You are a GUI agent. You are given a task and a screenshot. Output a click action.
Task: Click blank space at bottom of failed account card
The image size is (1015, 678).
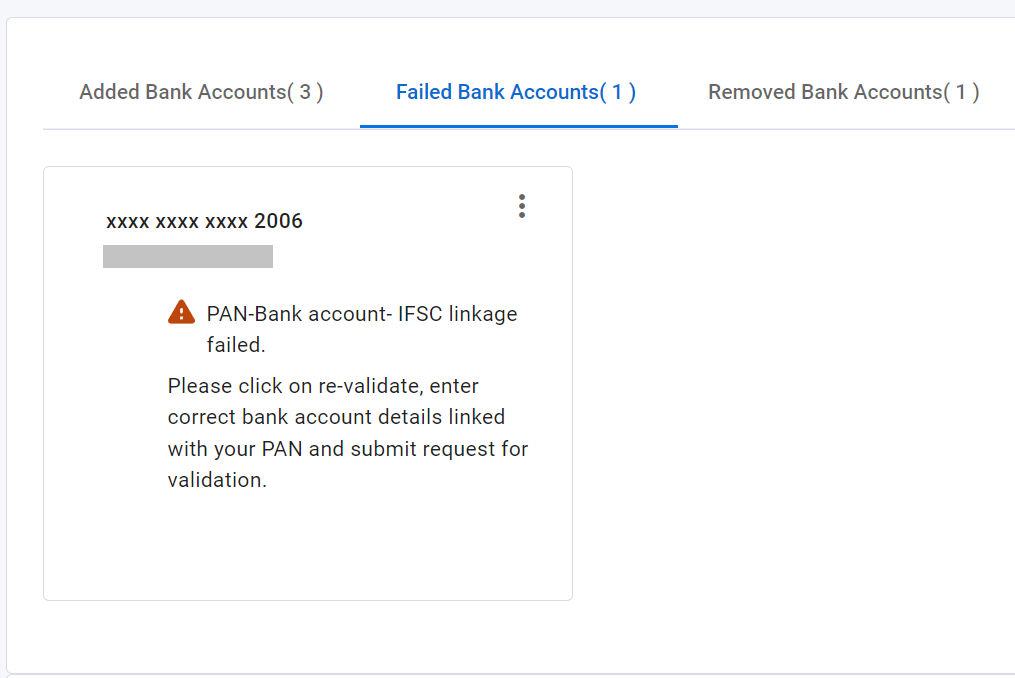(x=307, y=547)
